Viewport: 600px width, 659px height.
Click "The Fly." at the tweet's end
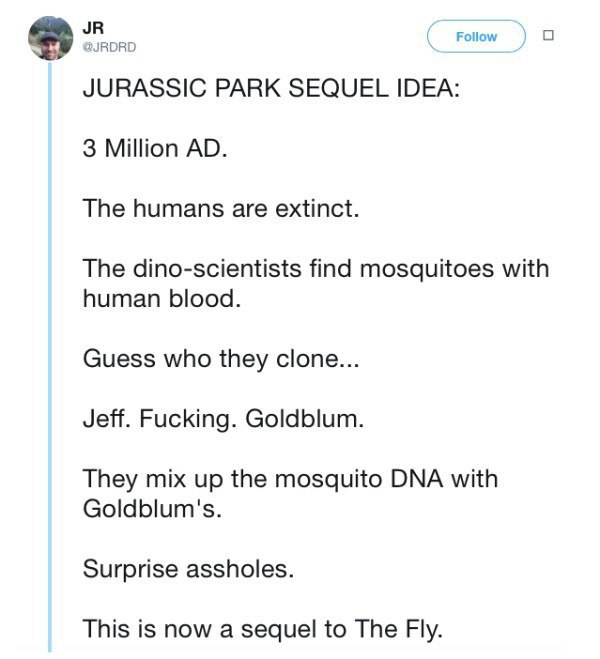399,630
